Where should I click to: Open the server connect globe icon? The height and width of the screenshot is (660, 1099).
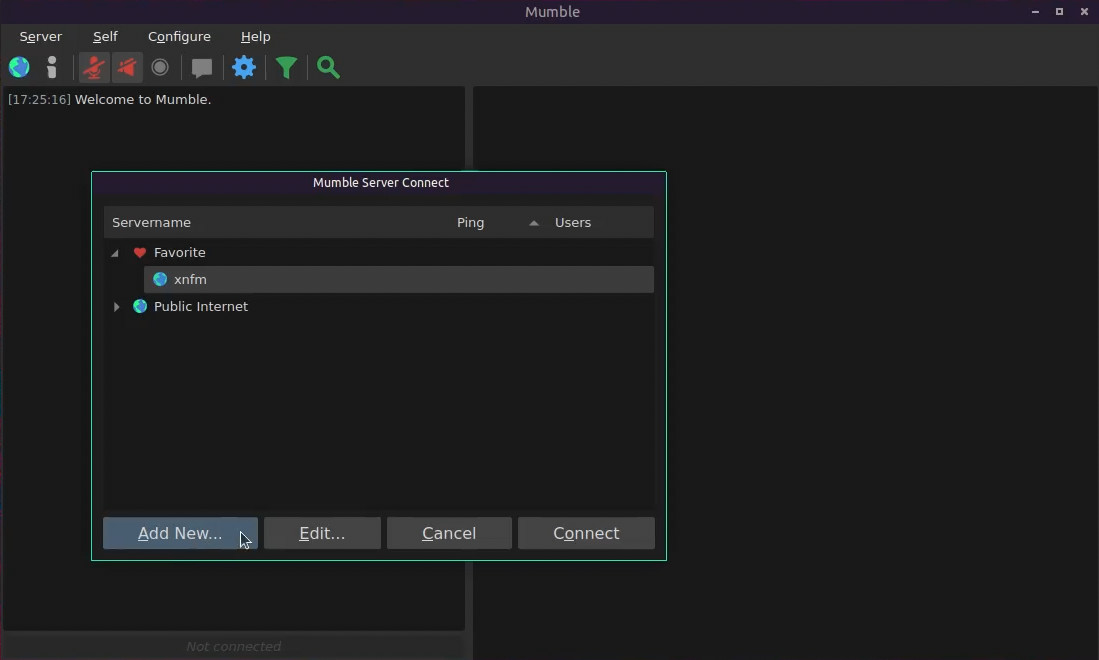coord(19,67)
